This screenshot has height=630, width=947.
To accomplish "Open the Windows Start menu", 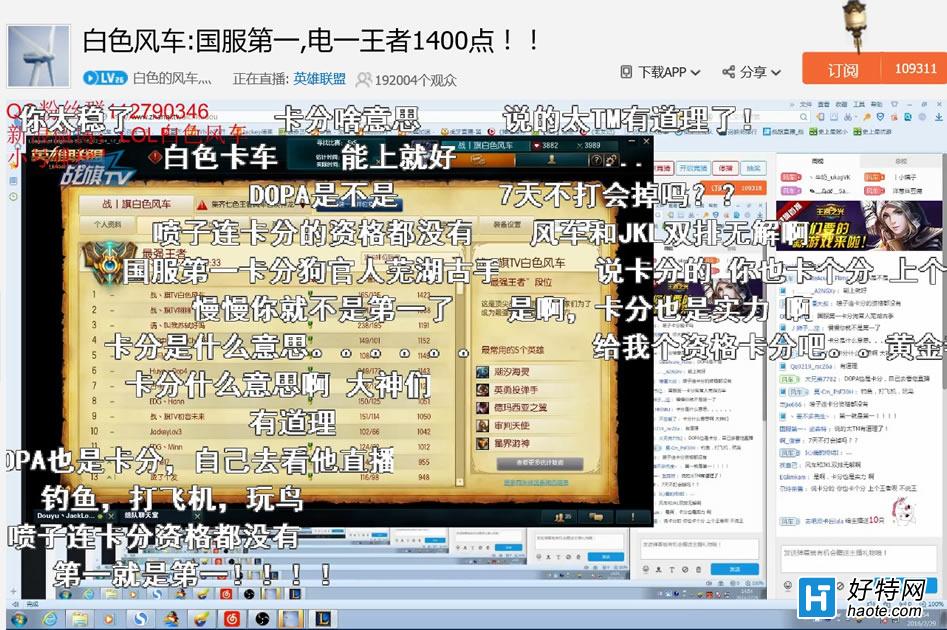I will 18,619.
